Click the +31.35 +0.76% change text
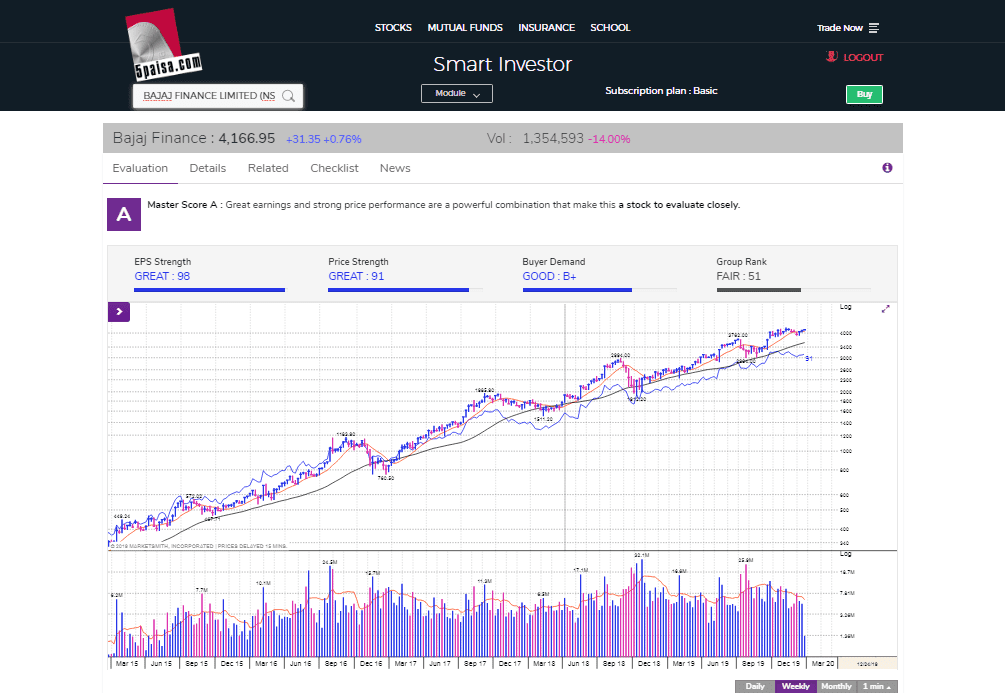 pyautogui.click(x=324, y=139)
